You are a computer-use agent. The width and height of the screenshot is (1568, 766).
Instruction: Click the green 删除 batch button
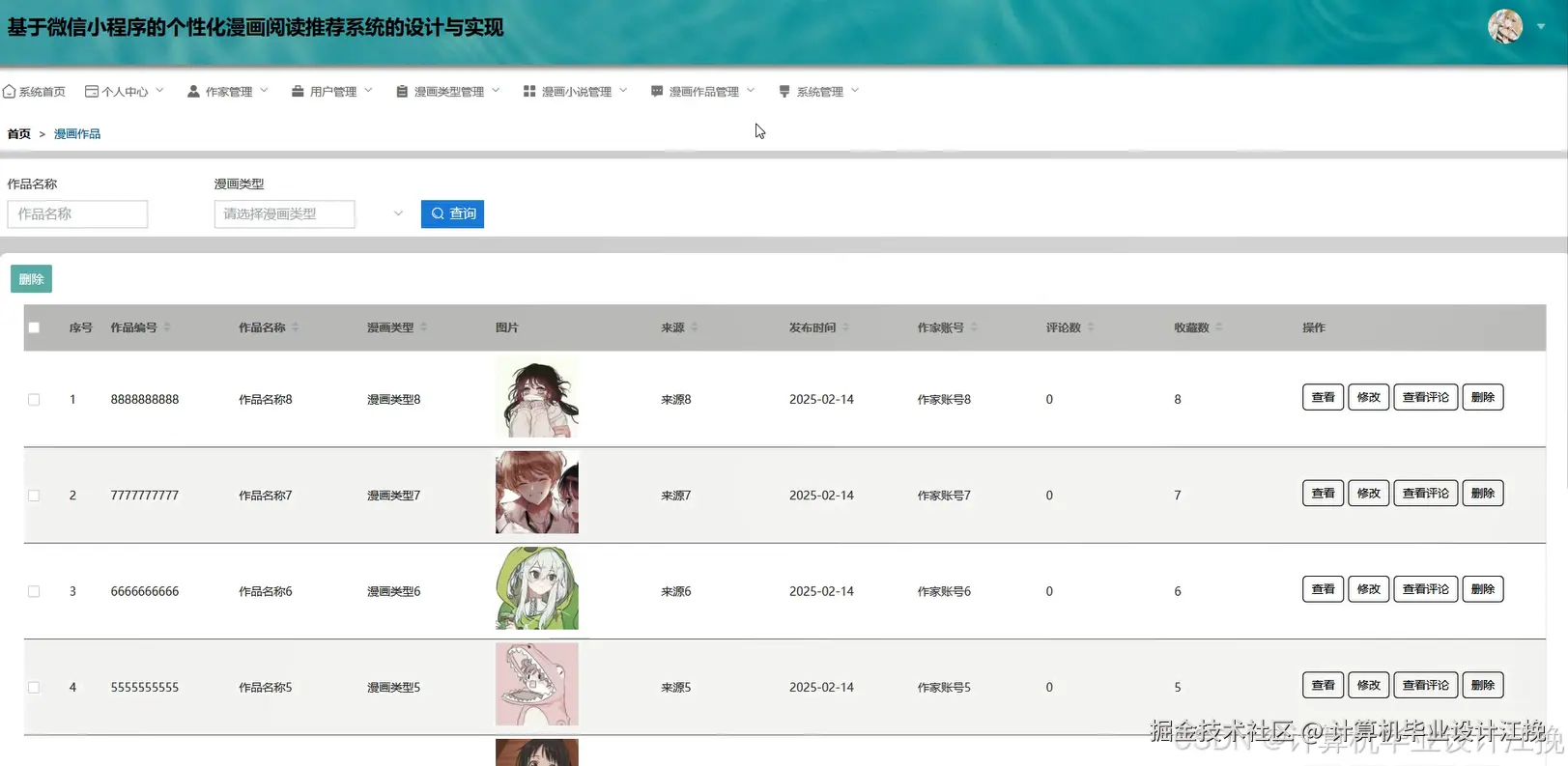(x=31, y=279)
